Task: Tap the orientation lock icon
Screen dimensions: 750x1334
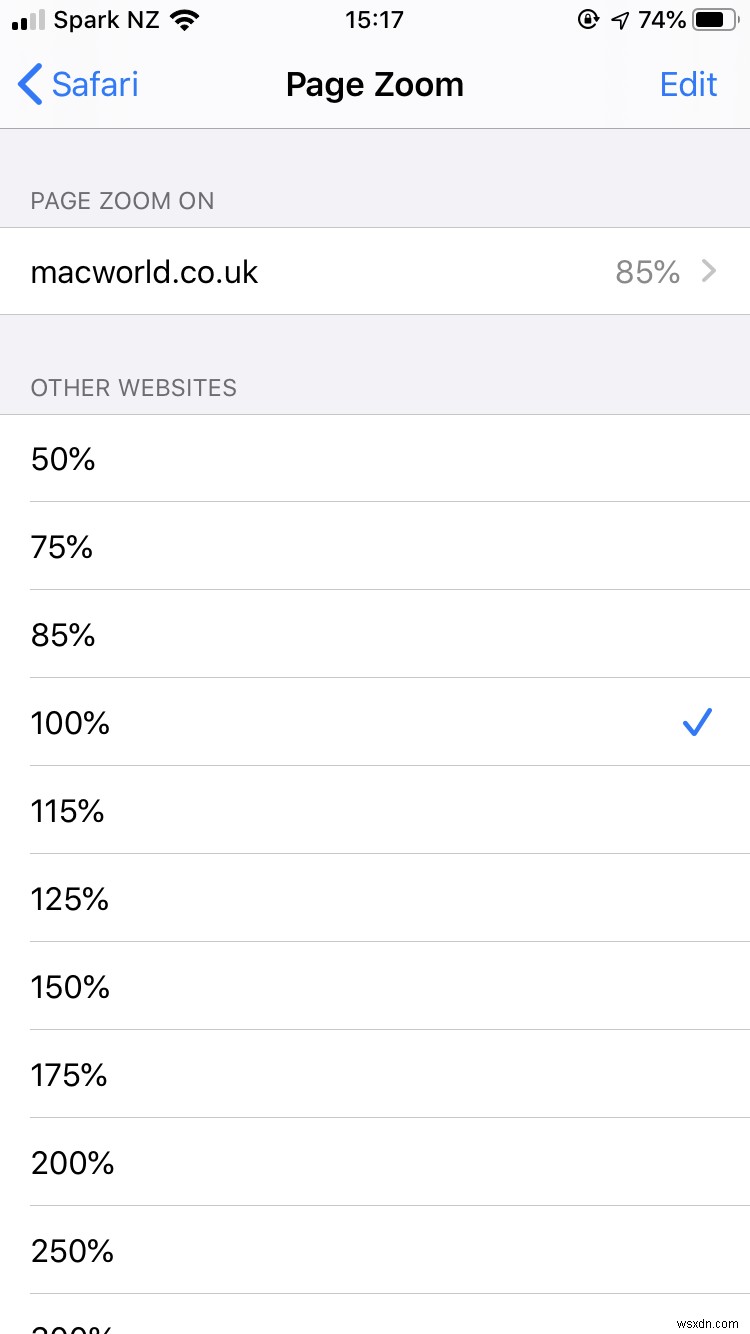Action: 589,18
